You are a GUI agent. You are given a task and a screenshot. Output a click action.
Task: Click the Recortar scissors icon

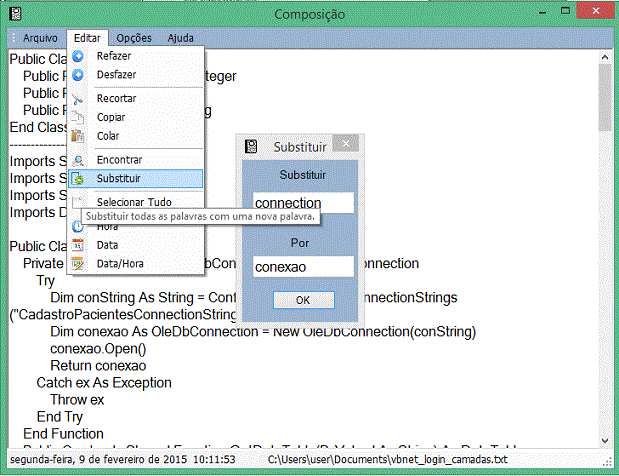click(78, 99)
